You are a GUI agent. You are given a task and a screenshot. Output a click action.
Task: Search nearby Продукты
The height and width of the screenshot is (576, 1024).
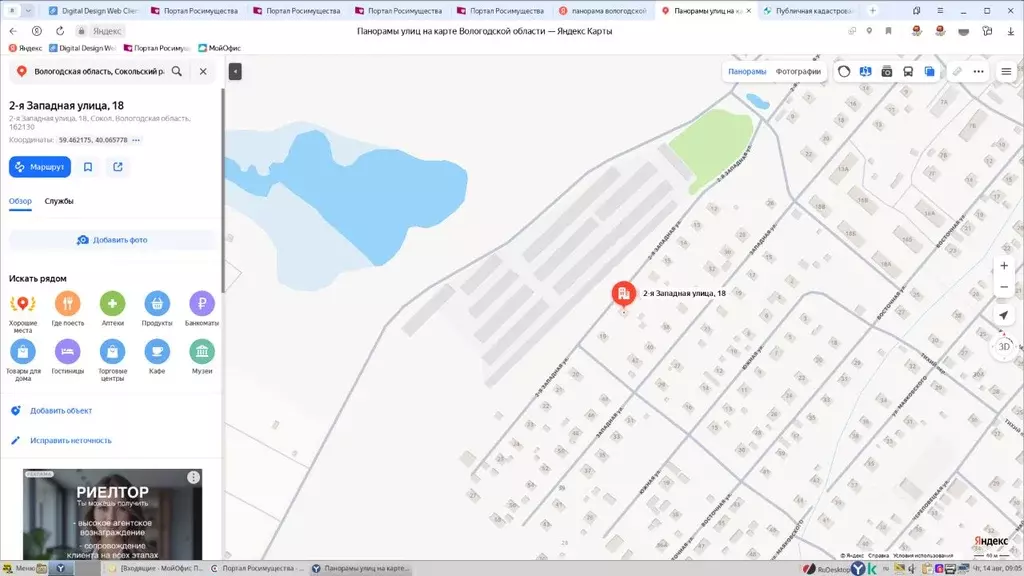157,309
